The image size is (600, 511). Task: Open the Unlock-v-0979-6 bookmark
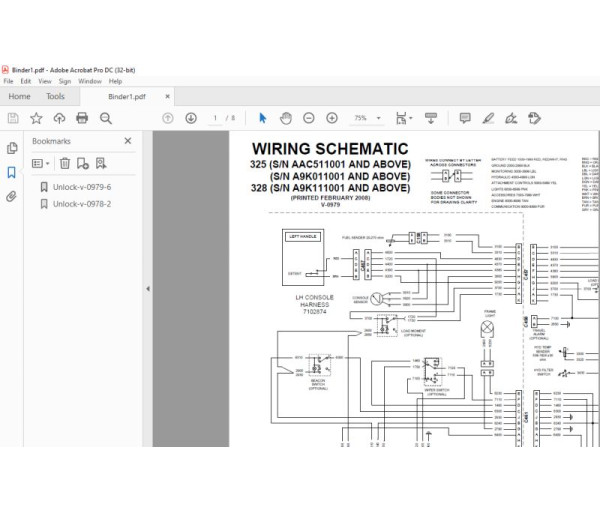tap(82, 187)
